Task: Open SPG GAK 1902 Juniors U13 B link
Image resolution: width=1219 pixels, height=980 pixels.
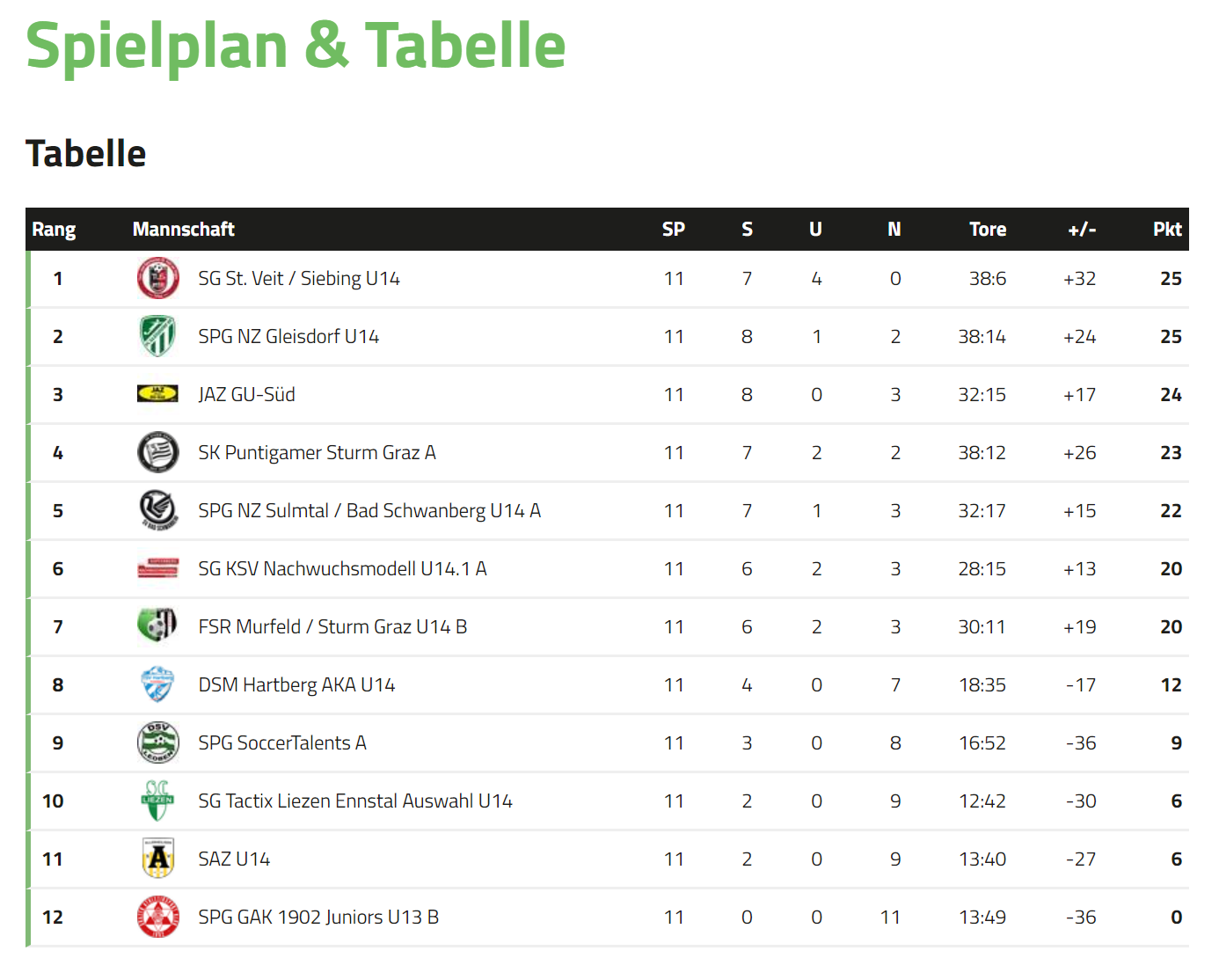Action: [x=318, y=918]
